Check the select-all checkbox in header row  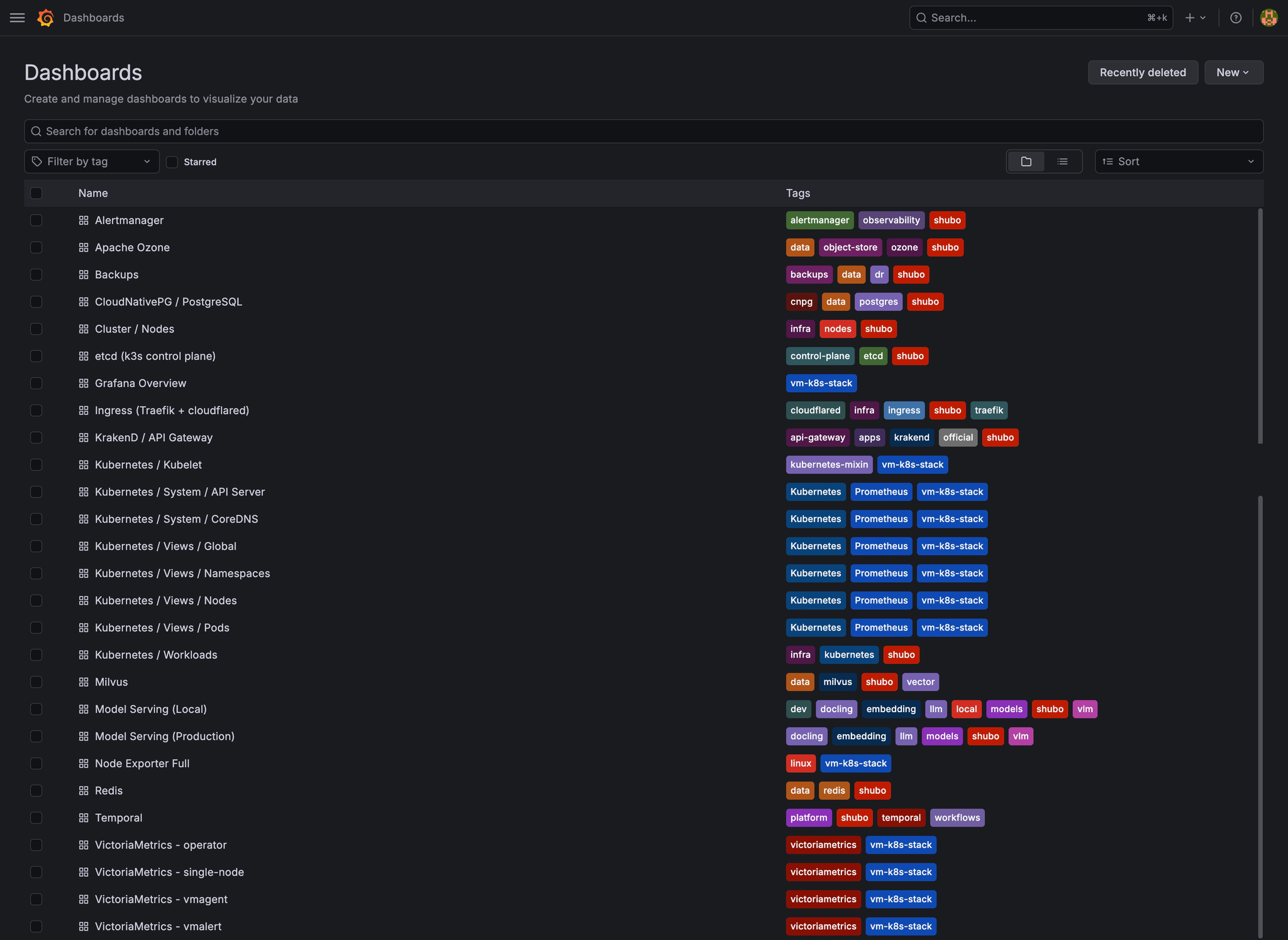click(x=36, y=193)
